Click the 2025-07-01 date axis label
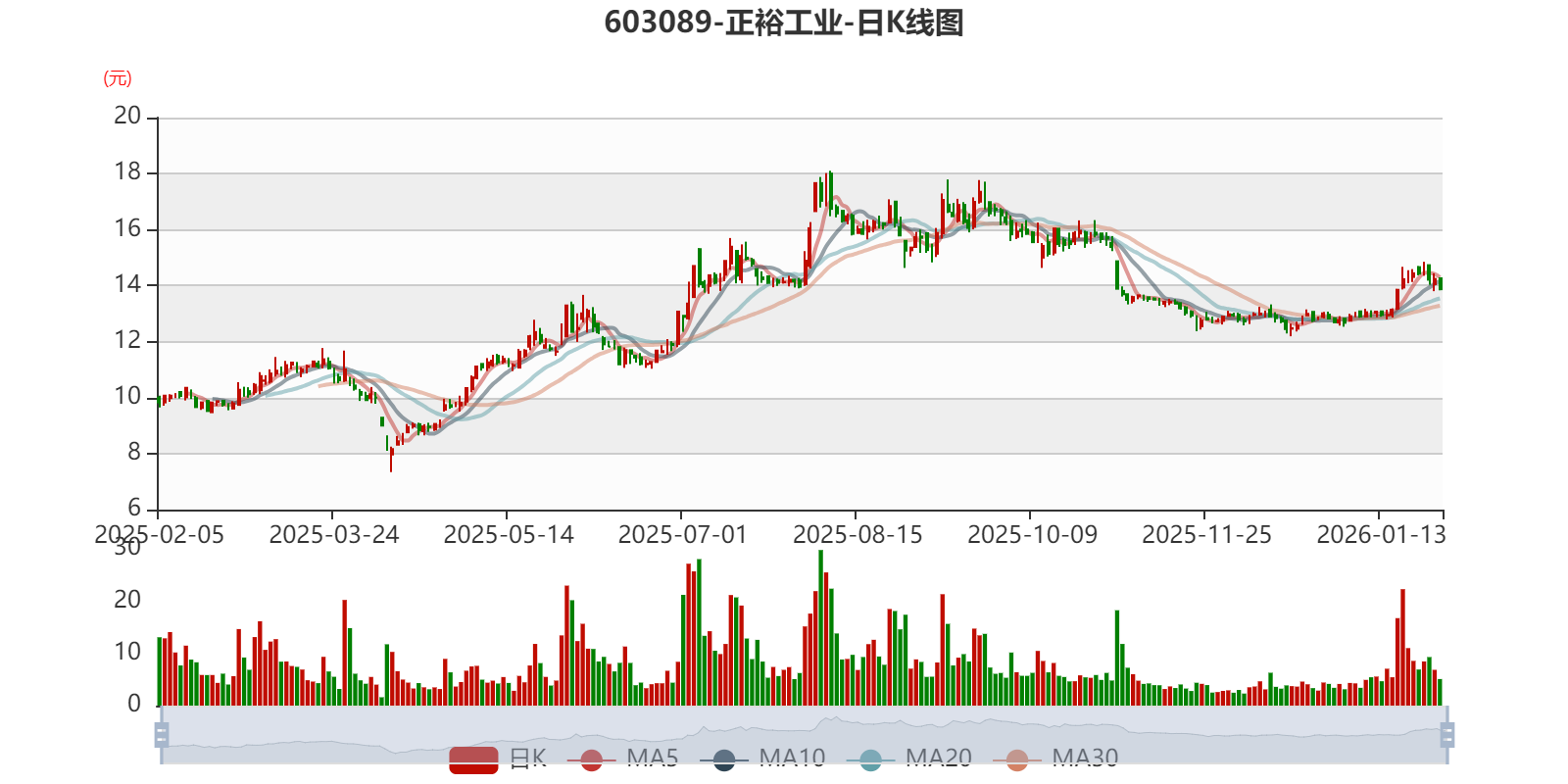This screenshot has width=1568, height=784. click(682, 535)
